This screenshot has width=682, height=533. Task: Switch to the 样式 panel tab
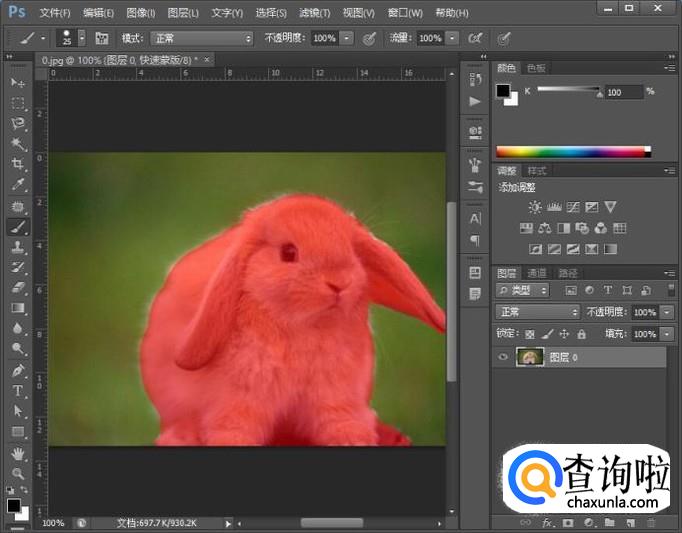coord(537,171)
